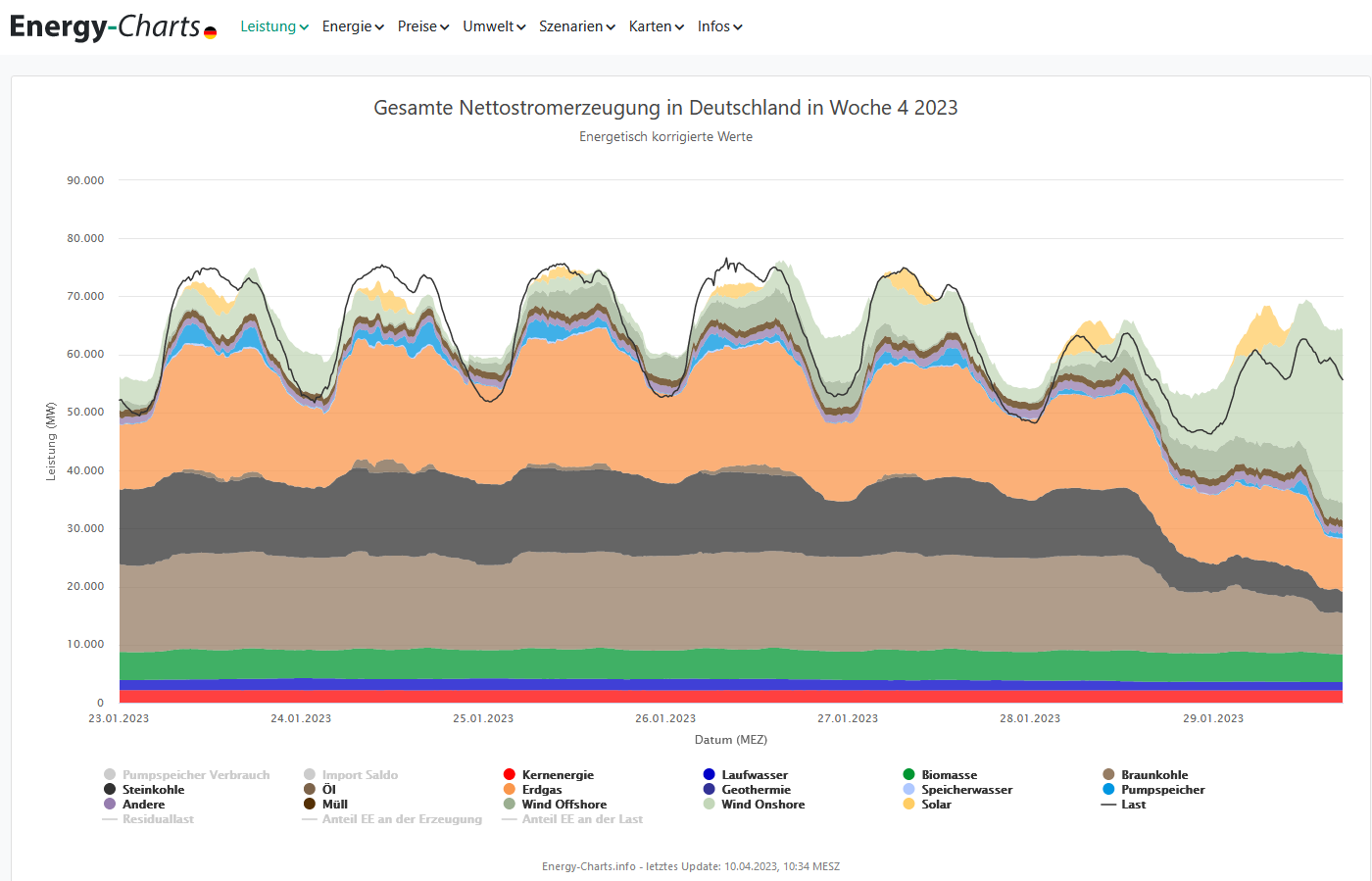Viewport: 1372px width, 881px height.
Task: Toggle Erdgas series visibility
Action: [x=532, y=790]
